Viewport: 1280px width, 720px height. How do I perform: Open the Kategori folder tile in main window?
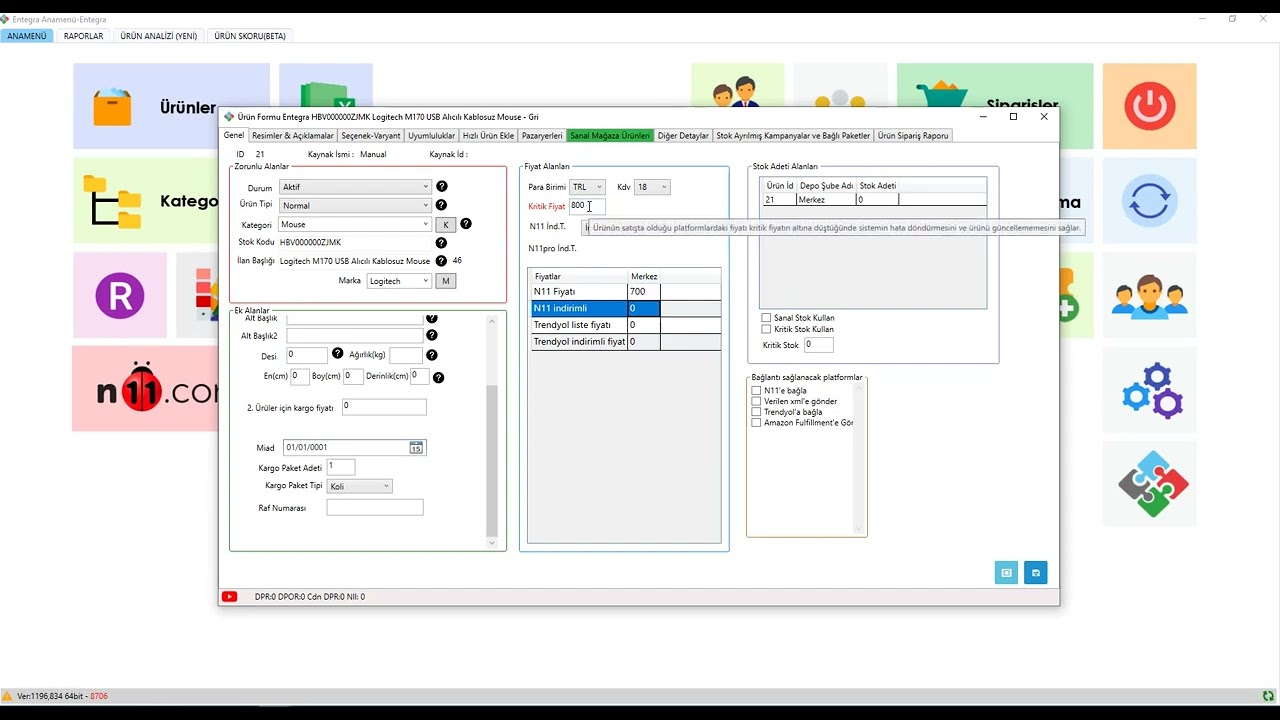(146, 201)
